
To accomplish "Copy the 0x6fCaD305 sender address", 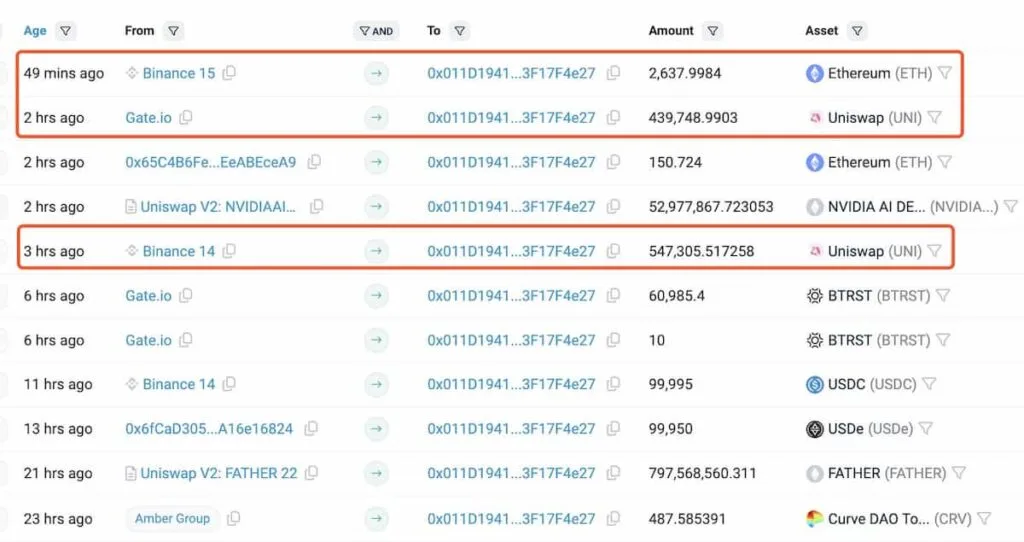I will pyautogui.click(x=312, y=429).
